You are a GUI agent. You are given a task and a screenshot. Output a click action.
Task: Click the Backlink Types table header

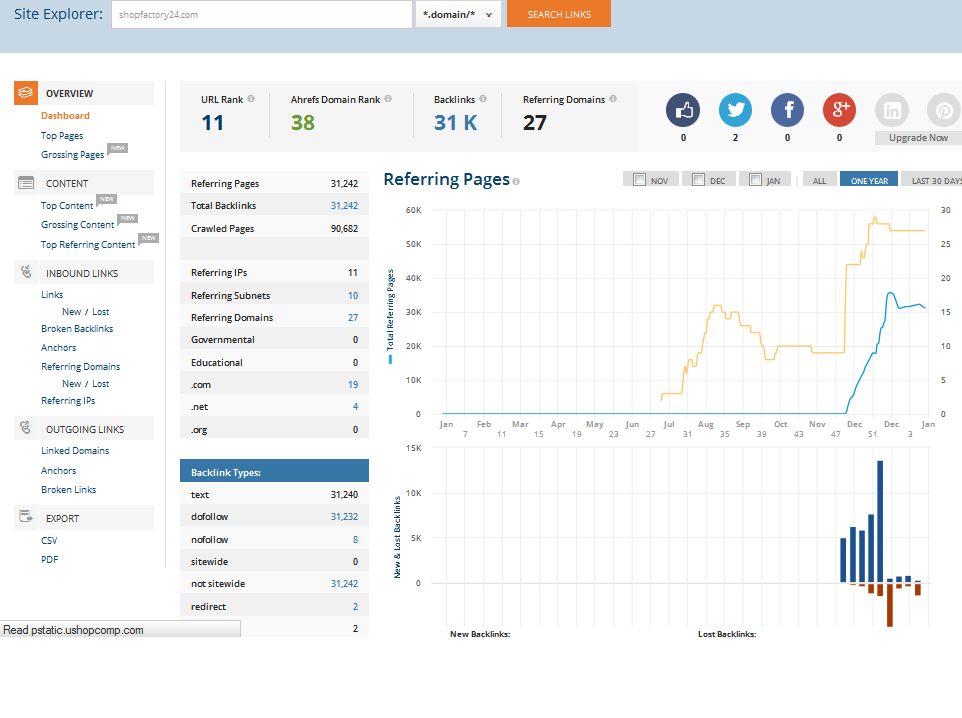pyautogui.click(x=274, y=471)
